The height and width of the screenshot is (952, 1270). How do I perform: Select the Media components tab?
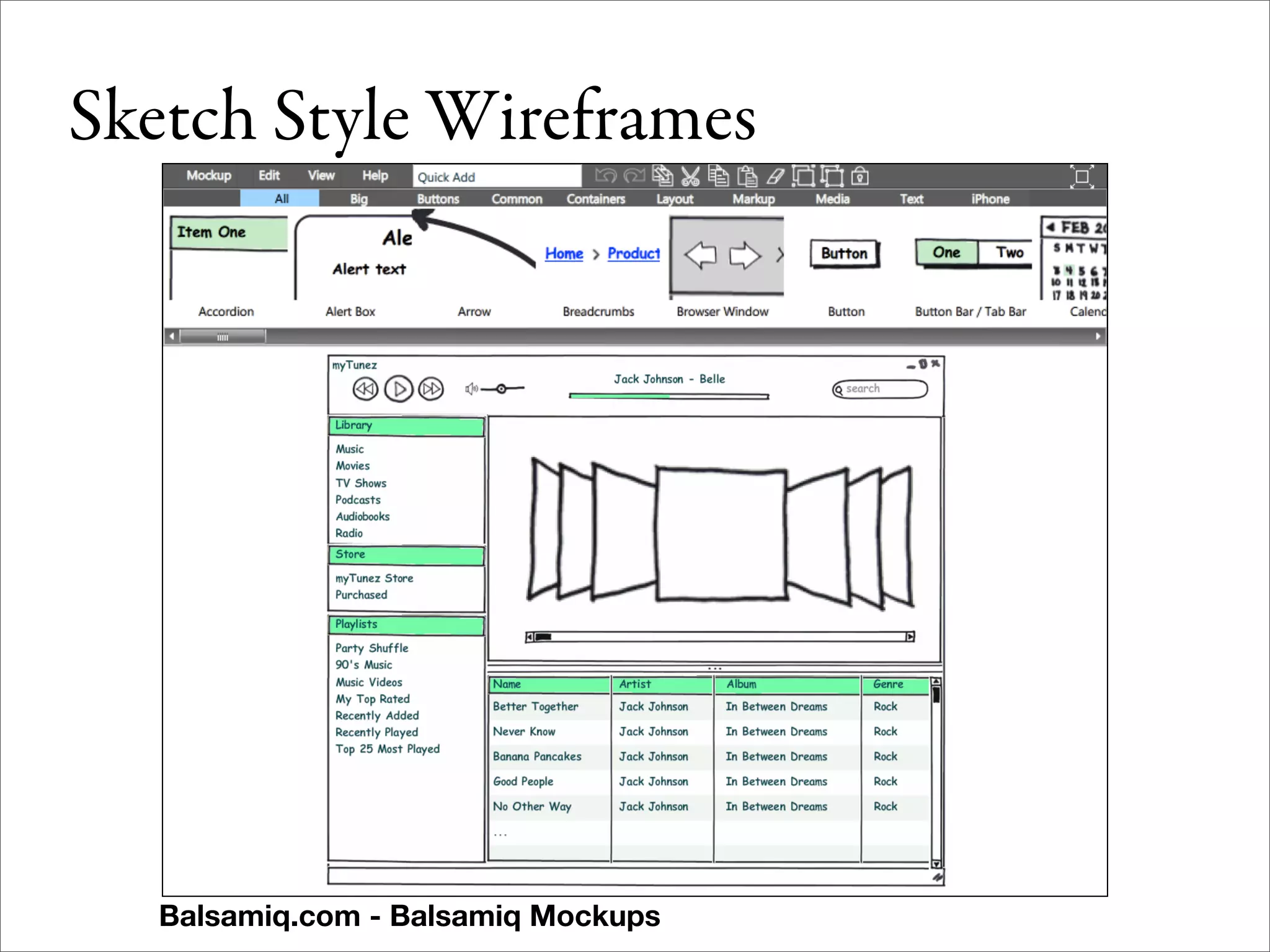[x=832, y=198]
